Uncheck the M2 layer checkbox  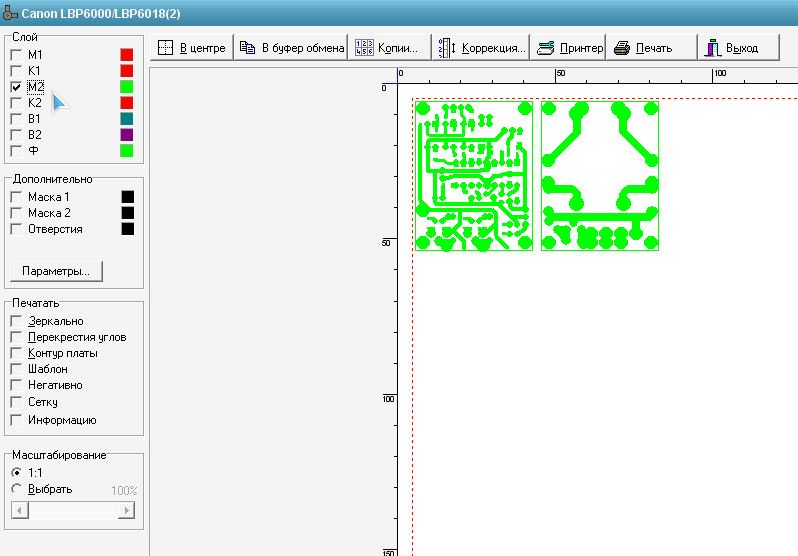(x=16, y=87)
